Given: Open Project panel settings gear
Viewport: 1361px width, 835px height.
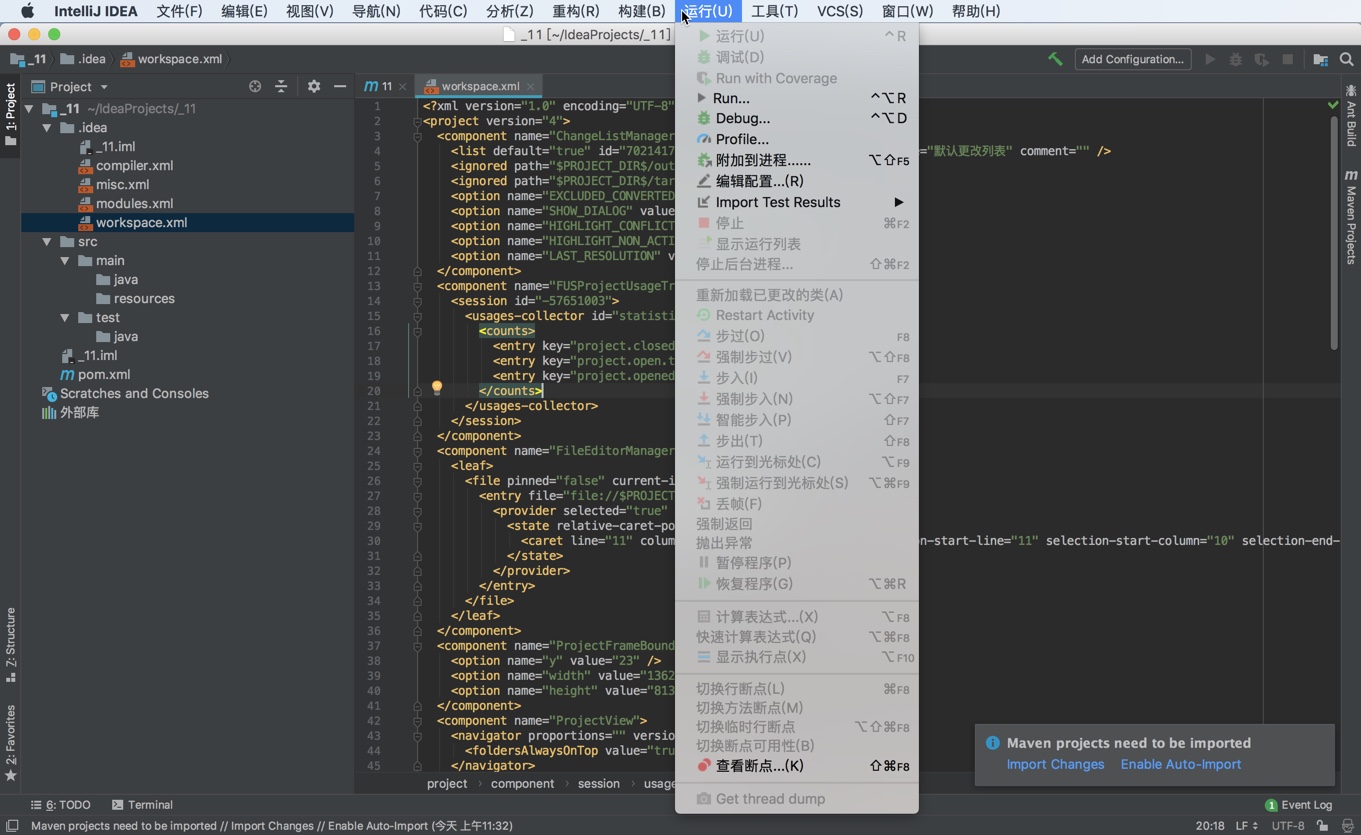Looking at the screenshot, I should (314, 87).
